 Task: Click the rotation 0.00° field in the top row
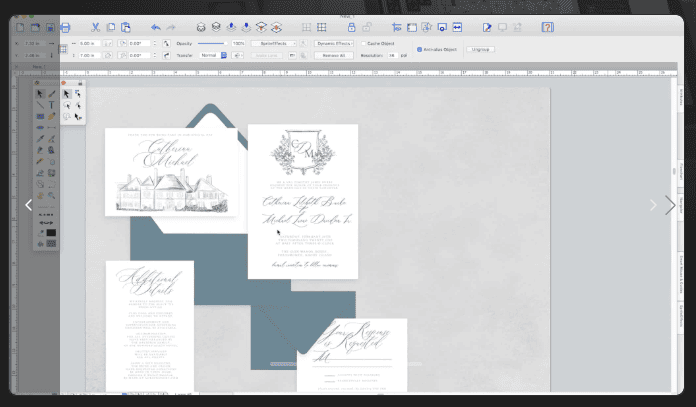coord(139,43)
